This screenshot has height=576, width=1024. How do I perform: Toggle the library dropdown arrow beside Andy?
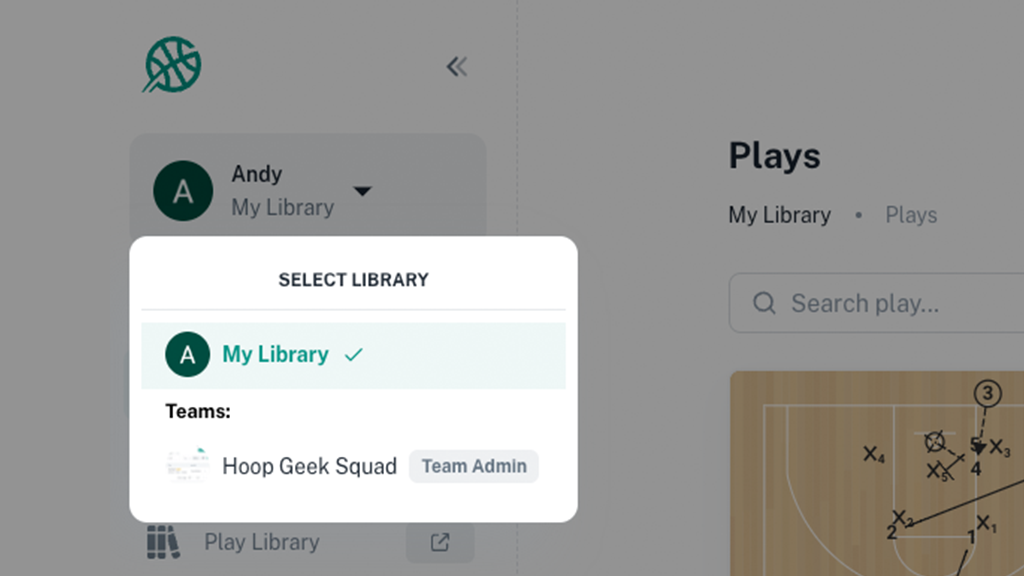click(363, 191)
